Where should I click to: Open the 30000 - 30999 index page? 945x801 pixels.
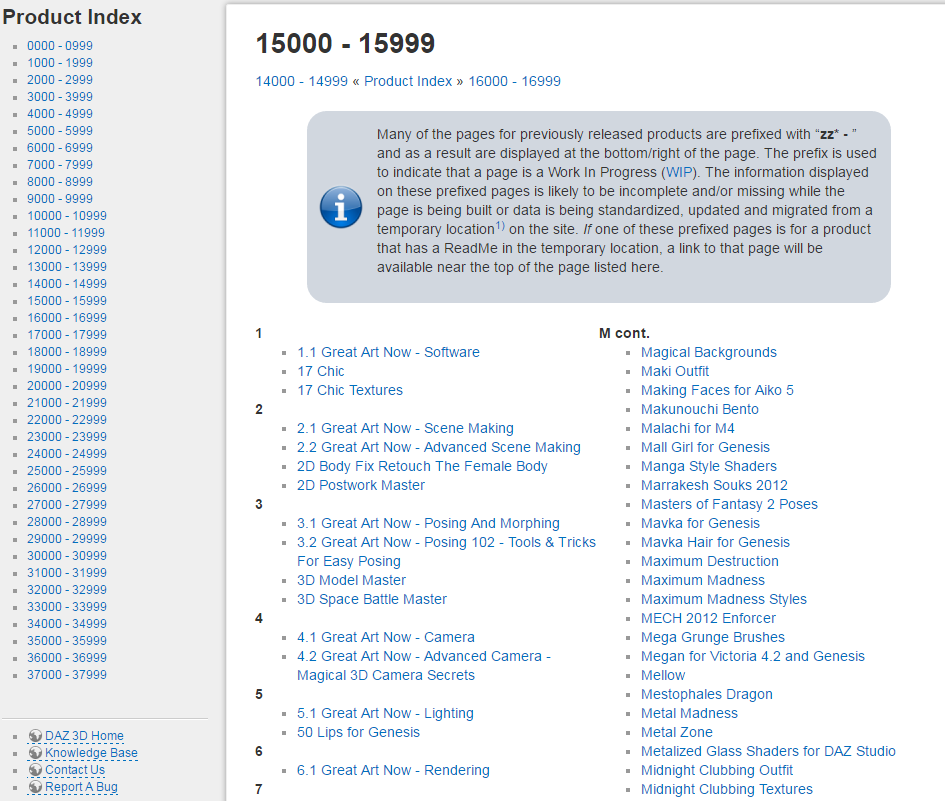click(67, 556)
